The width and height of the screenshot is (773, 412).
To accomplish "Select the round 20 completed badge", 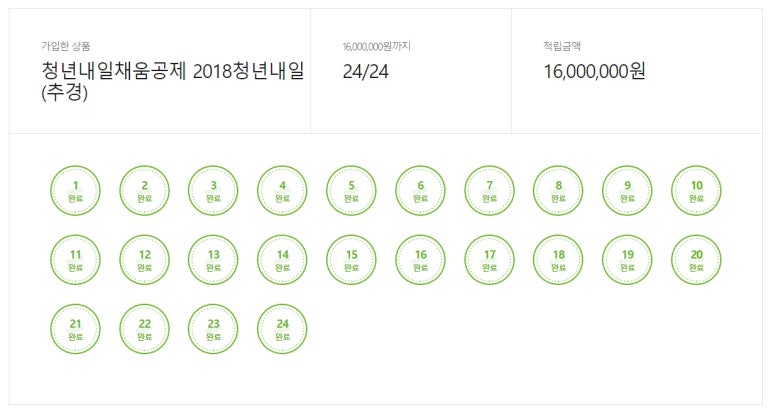I will (697, 260).
